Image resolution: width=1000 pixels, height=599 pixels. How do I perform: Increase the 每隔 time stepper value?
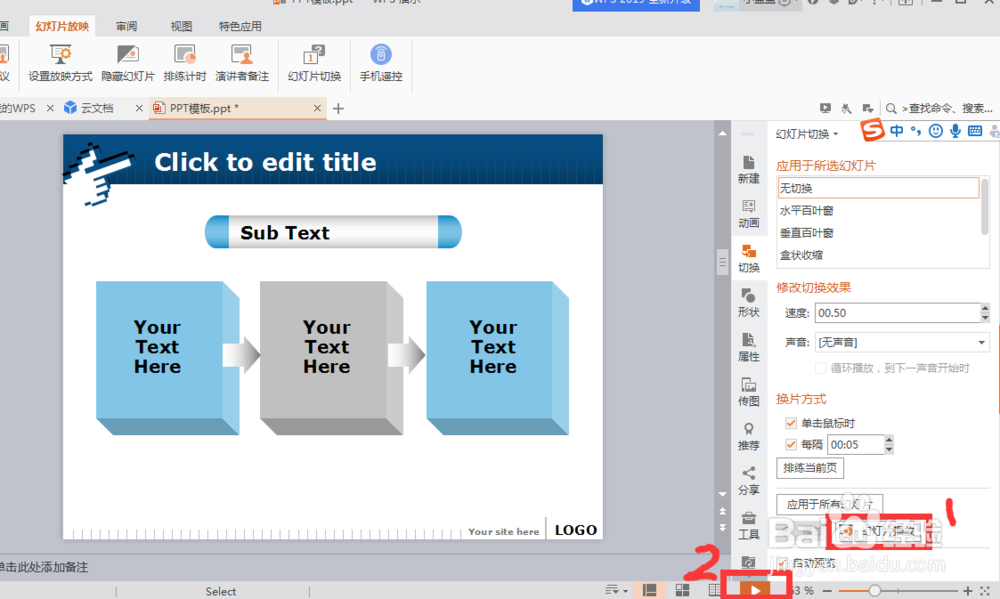pyautogui.click(x=889, y=440)
